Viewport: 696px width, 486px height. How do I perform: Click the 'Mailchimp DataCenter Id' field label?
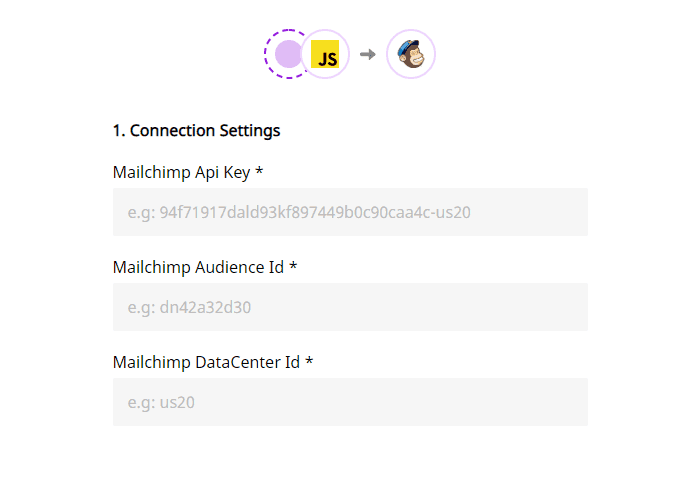pos(206,362)
